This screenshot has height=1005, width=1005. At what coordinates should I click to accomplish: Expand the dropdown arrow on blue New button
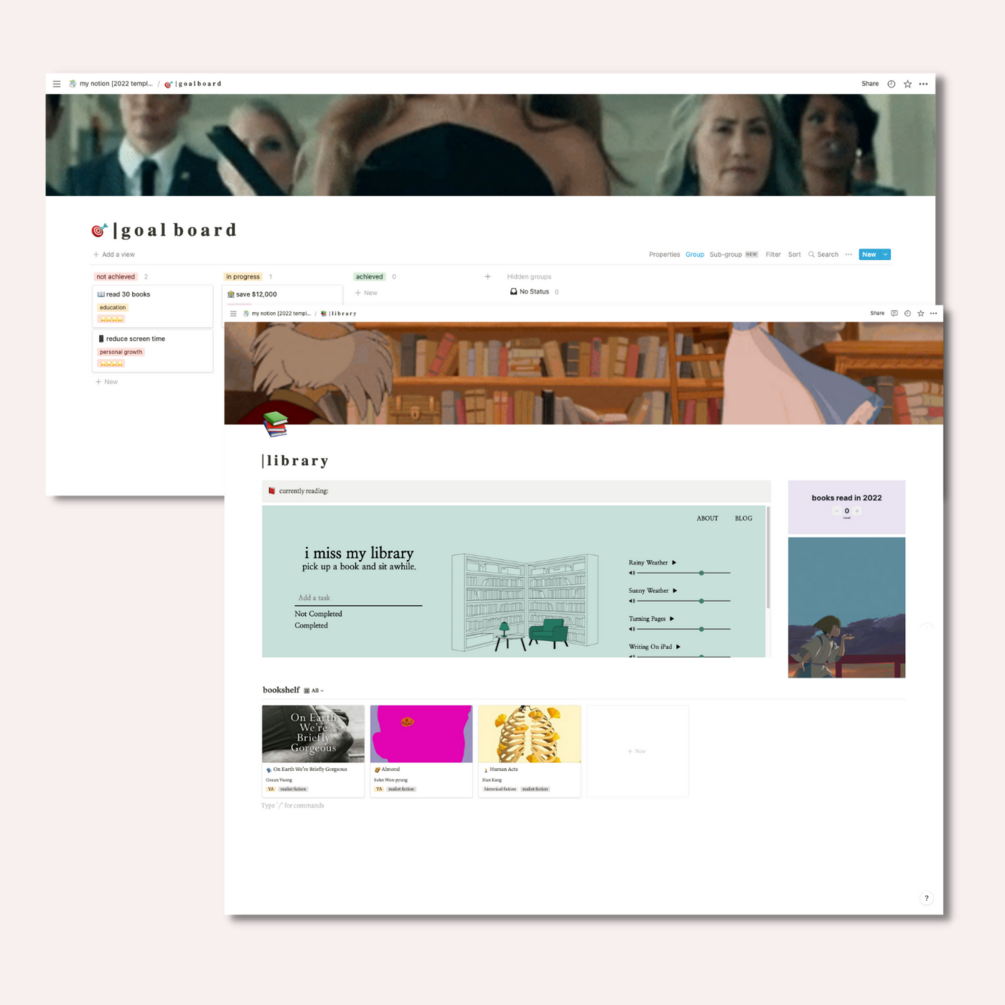(886, 254)
